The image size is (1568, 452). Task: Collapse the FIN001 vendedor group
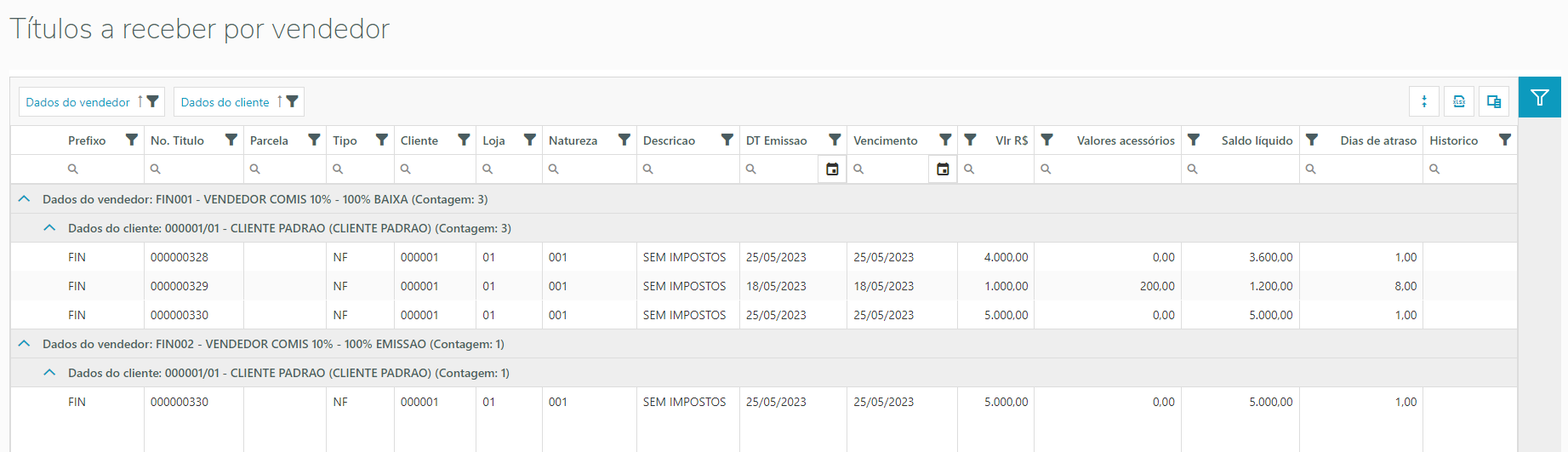[25, 199]
